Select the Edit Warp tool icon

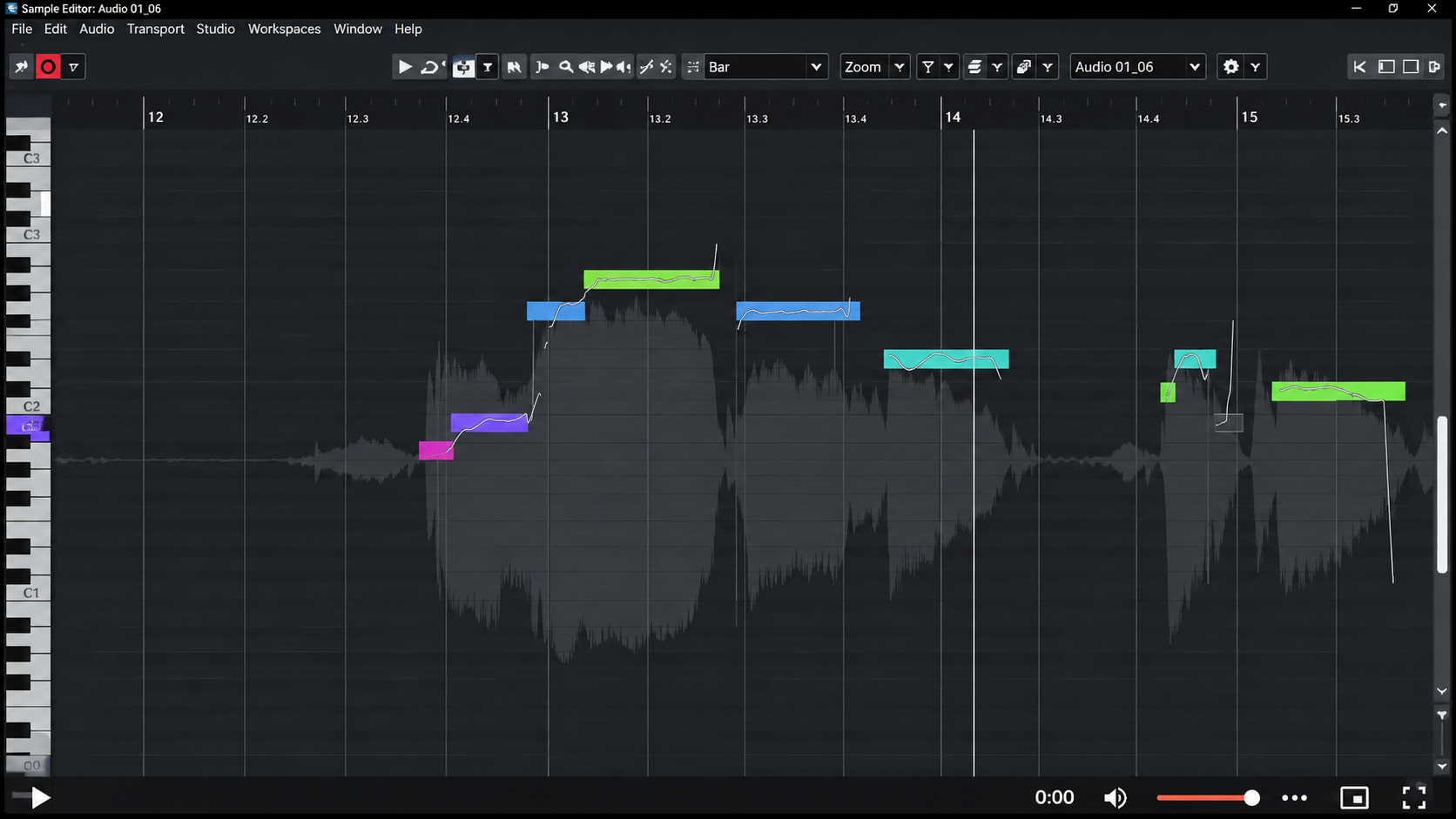pos(586,67)
